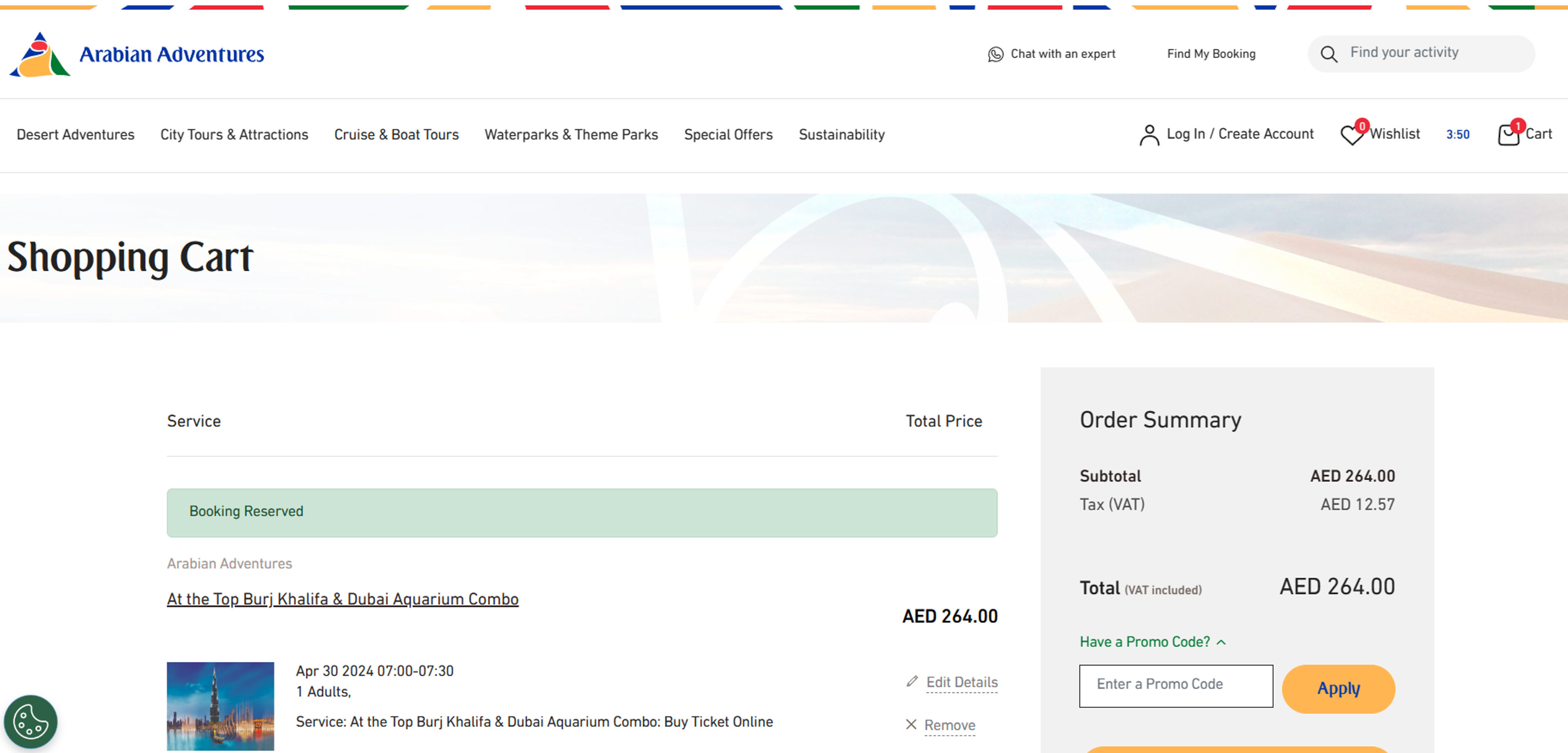Click the WhatsApp chat icon
This screenshot has width=1568, height=753.
coord(995,54)
